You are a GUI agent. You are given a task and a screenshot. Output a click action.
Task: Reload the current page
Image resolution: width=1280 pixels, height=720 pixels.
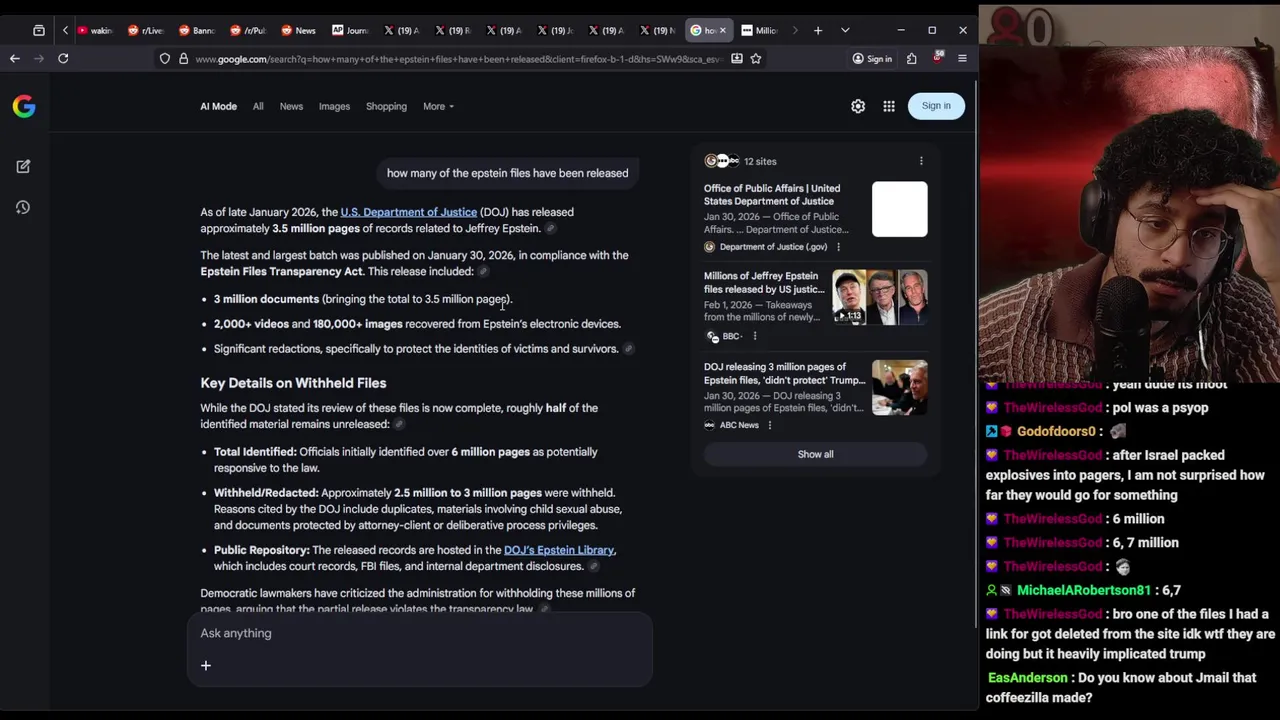(63, 59)
